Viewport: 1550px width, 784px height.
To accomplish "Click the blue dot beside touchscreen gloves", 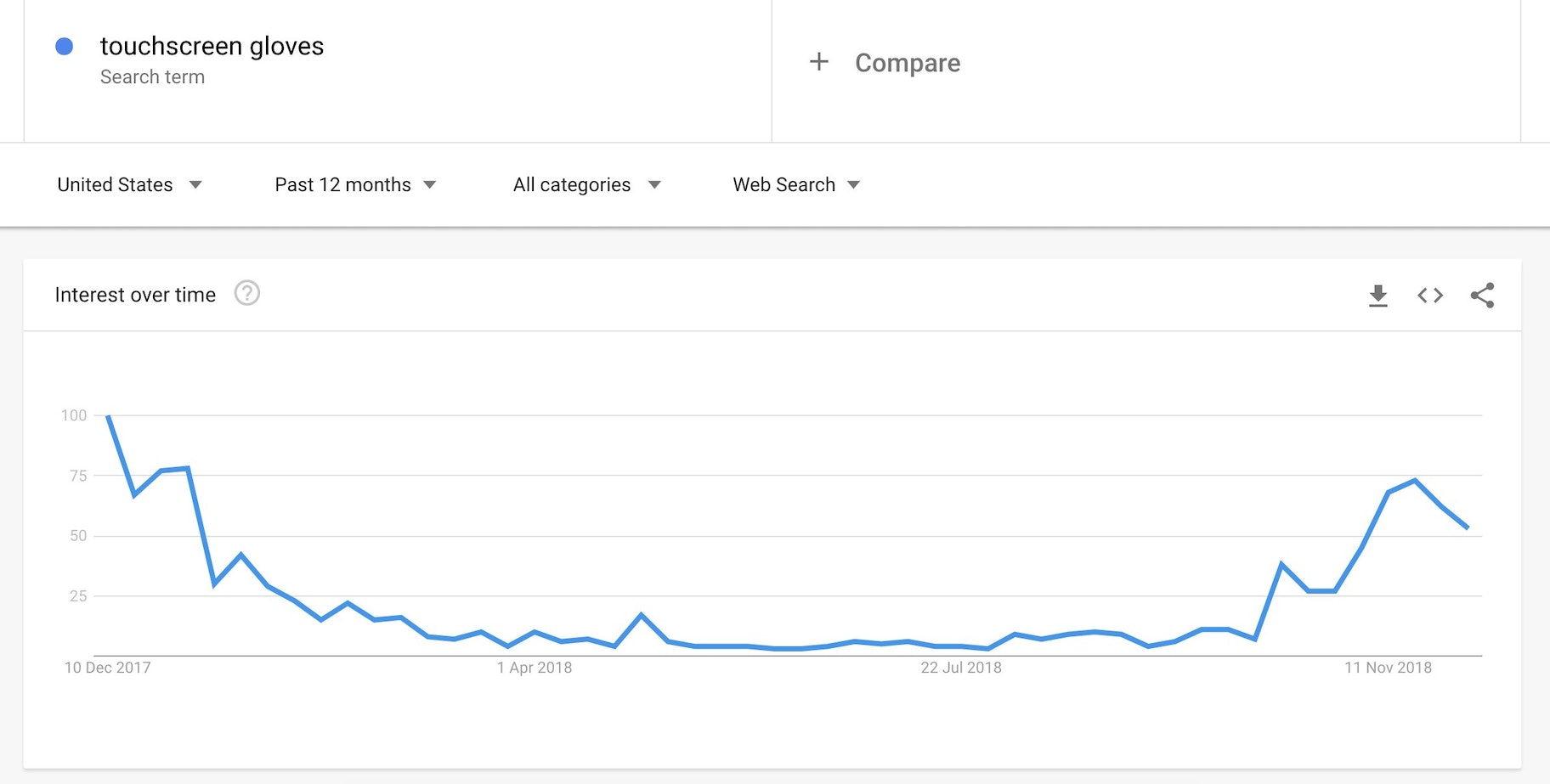I will click(65, 47).
